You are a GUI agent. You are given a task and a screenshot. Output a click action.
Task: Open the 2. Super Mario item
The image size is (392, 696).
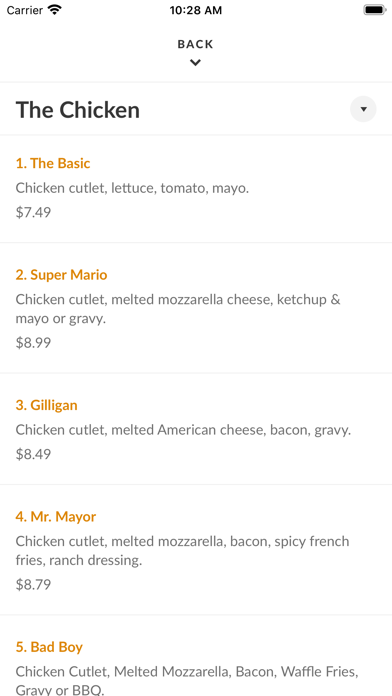[61, 275]
